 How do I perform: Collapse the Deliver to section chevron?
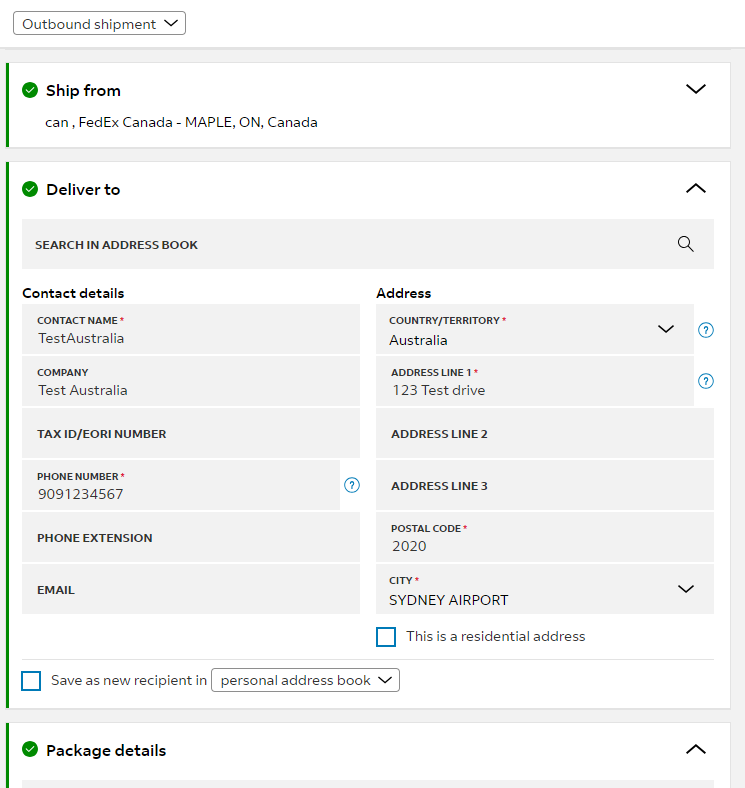(x=696, y=188)
